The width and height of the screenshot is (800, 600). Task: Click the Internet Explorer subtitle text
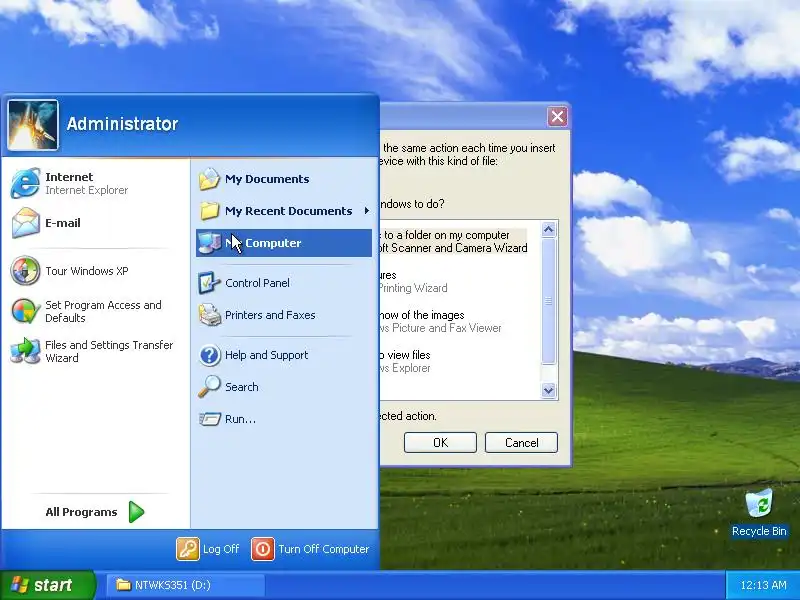tap(87, 190)
